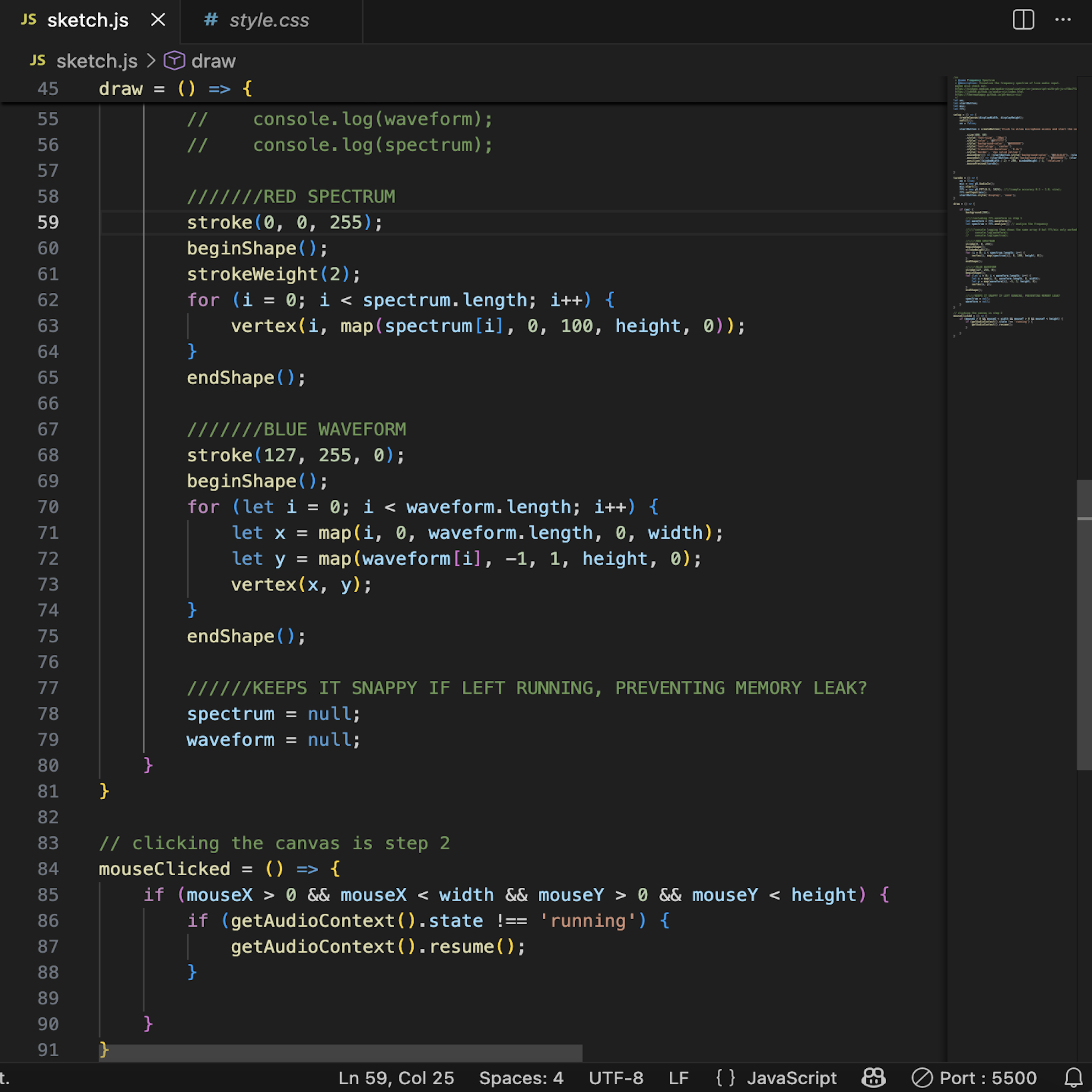This screenshot has width=1092, height=1092.
Task: Click the JS file icon in breadcrumb
Action: pos(38,61)
